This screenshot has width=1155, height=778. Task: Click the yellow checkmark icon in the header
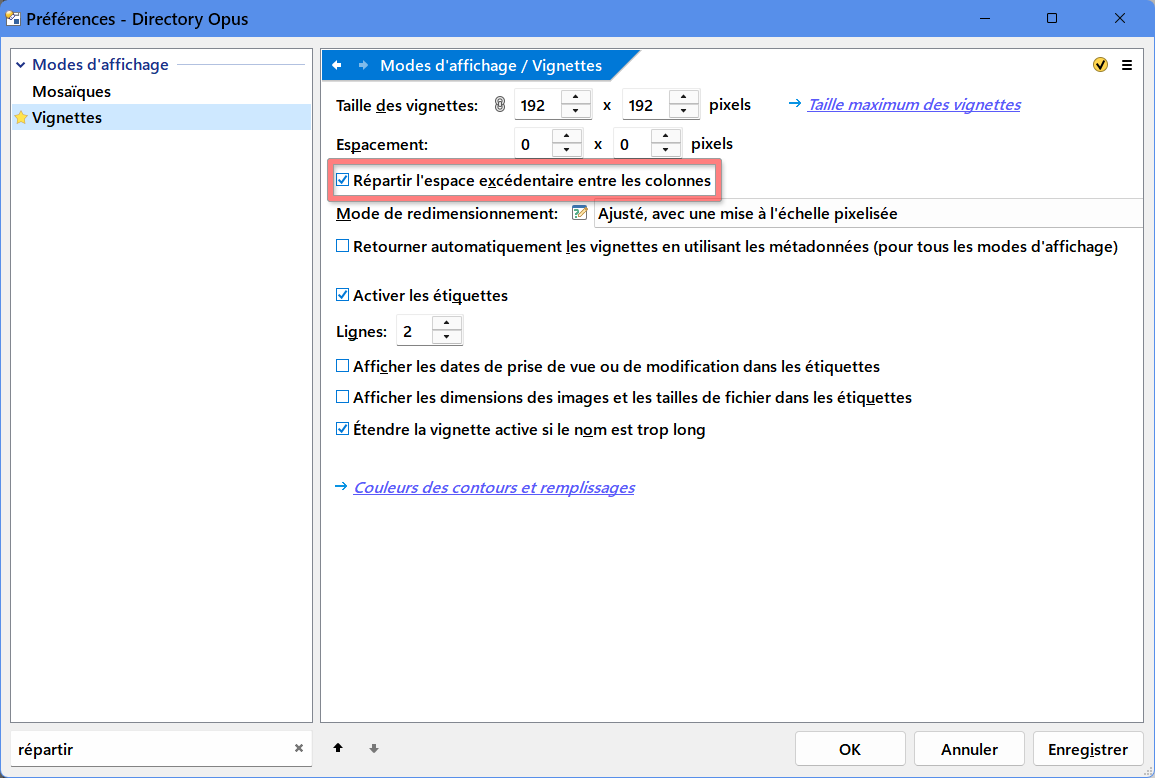click(x=1100, y=66)
